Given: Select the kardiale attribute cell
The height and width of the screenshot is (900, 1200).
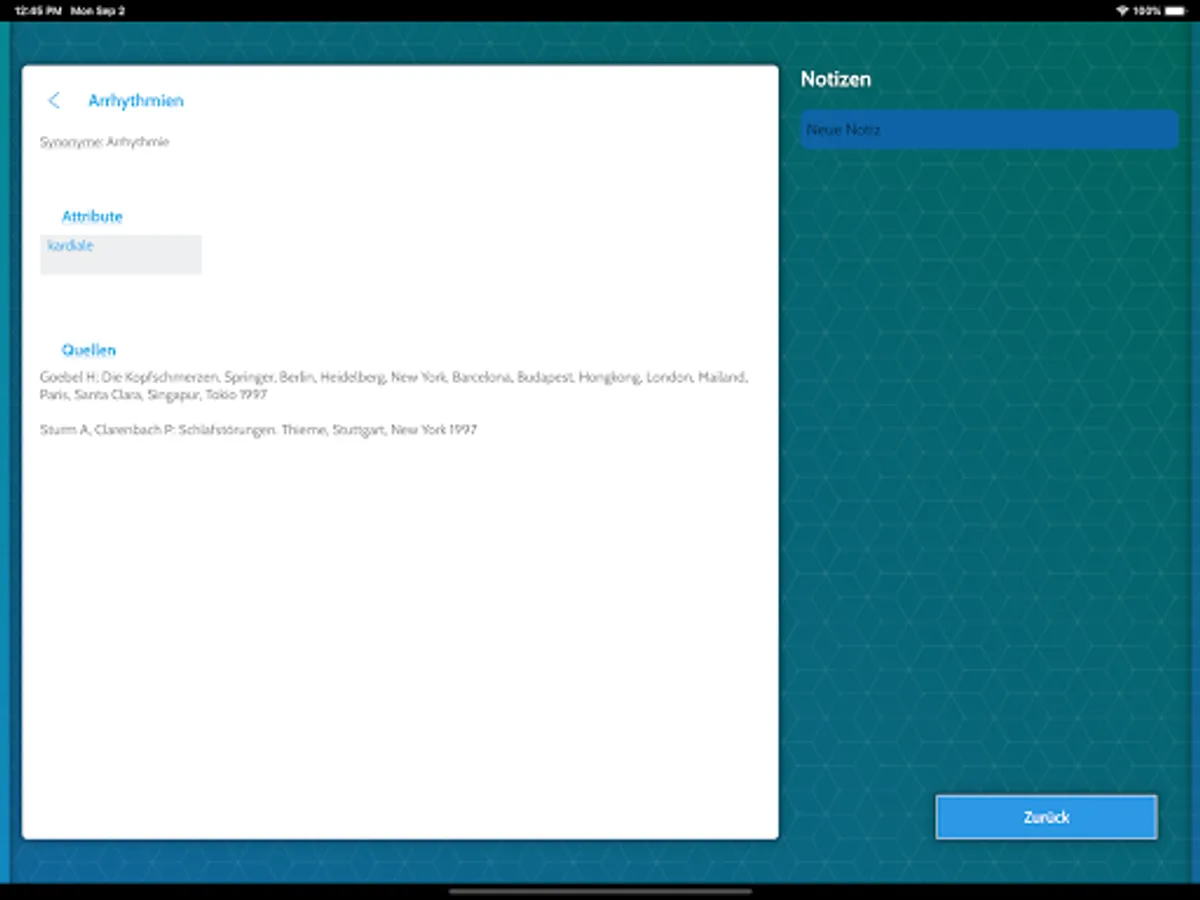Looking at the screenshot, I should click(x=121, y=254).
